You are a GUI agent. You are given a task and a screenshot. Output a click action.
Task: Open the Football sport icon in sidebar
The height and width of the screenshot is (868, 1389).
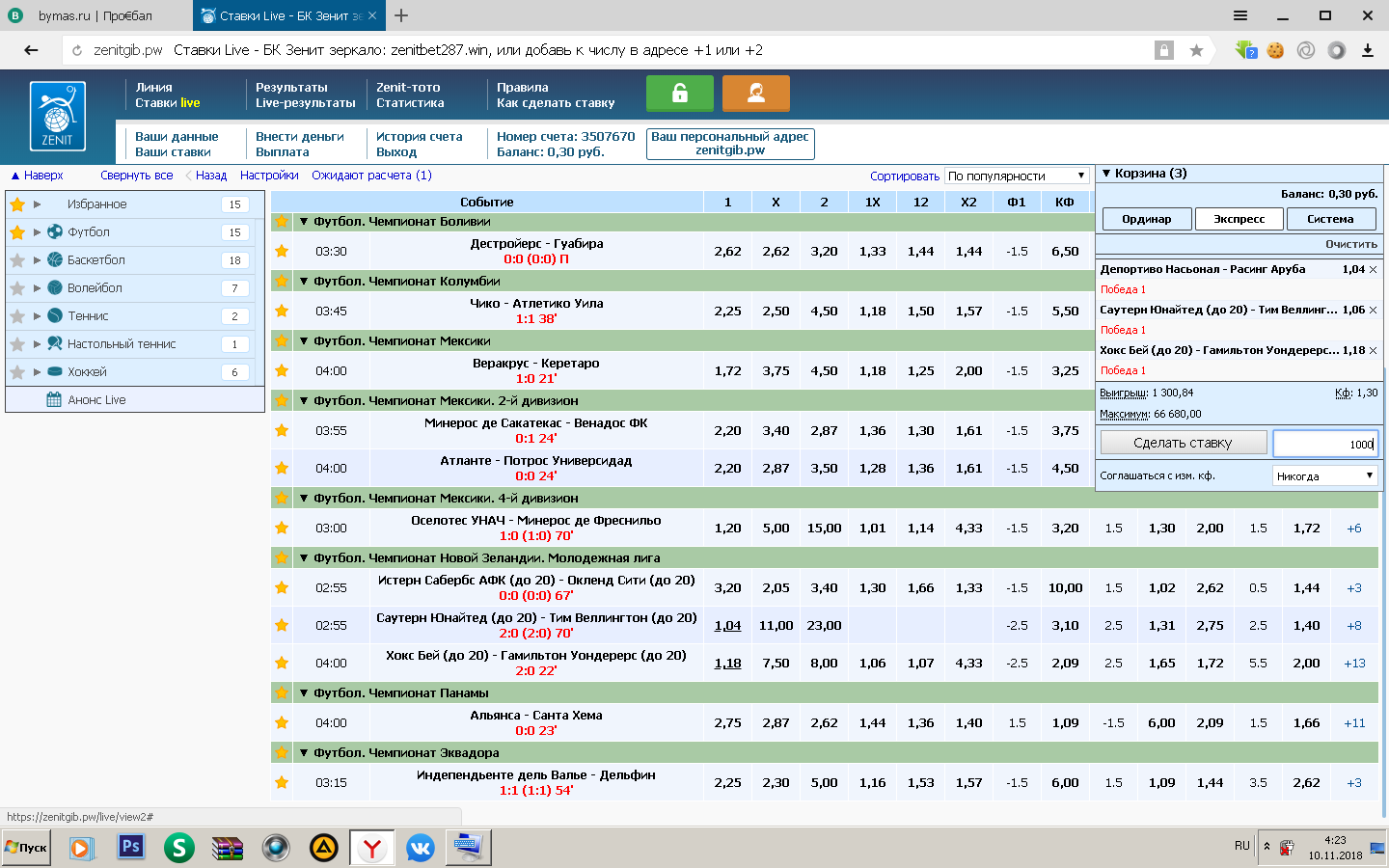[55, 231]
